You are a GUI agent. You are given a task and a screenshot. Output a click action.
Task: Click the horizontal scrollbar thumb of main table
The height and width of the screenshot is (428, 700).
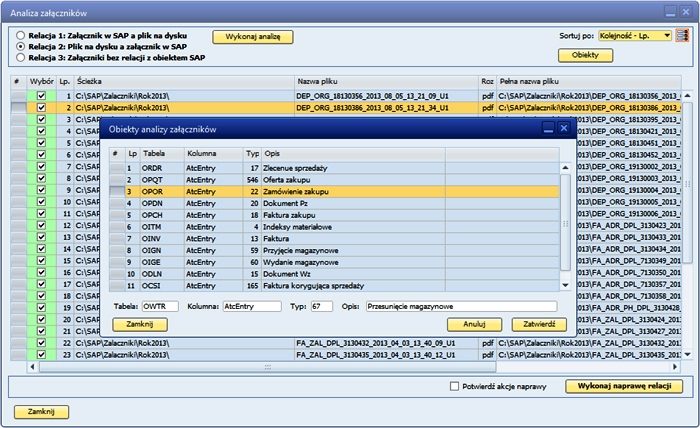pyautogui.click(x=267, y=367)
